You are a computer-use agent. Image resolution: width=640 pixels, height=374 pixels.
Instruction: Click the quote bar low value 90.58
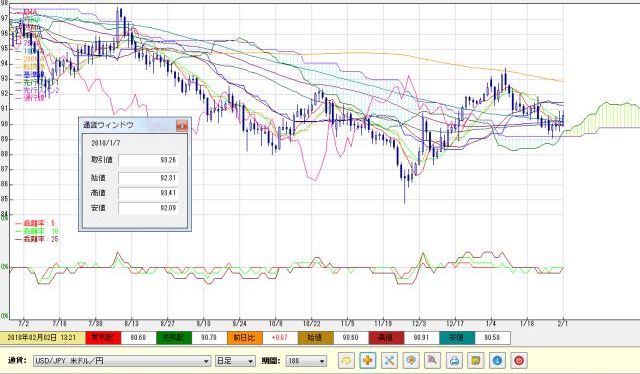(x=492, y=338)
